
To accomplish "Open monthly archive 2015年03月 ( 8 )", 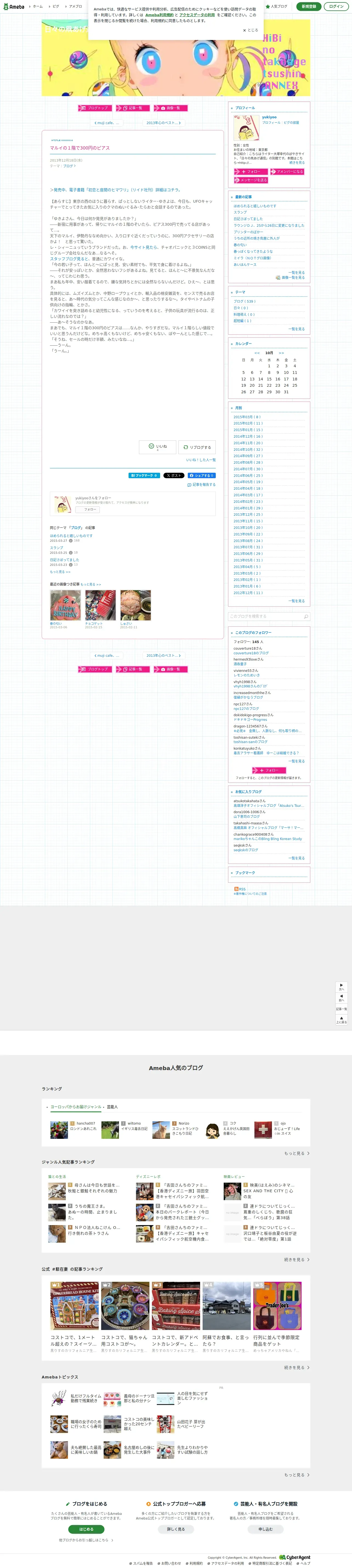I will point(247,417).
